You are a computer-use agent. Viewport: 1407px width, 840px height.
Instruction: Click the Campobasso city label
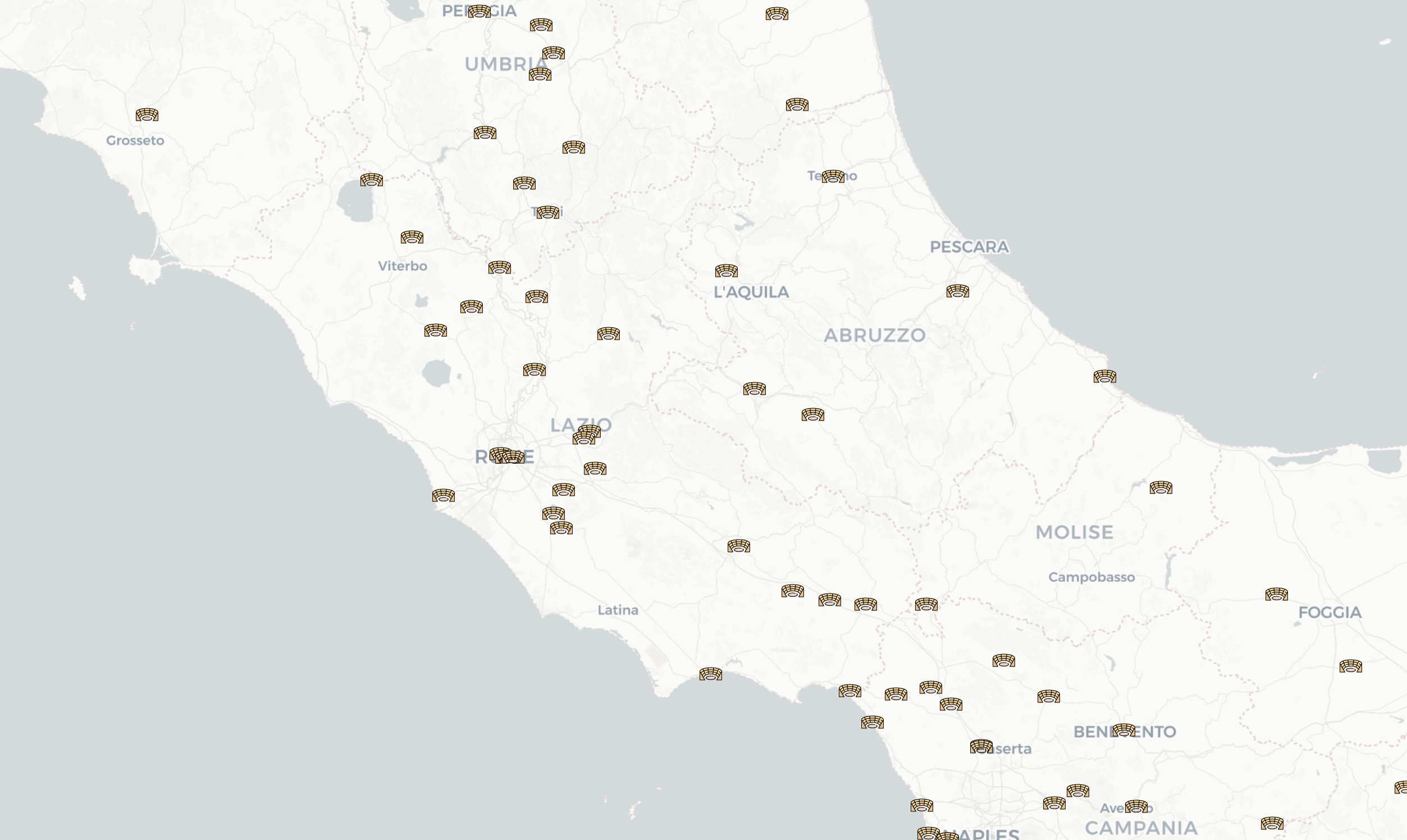(1092, 577)
